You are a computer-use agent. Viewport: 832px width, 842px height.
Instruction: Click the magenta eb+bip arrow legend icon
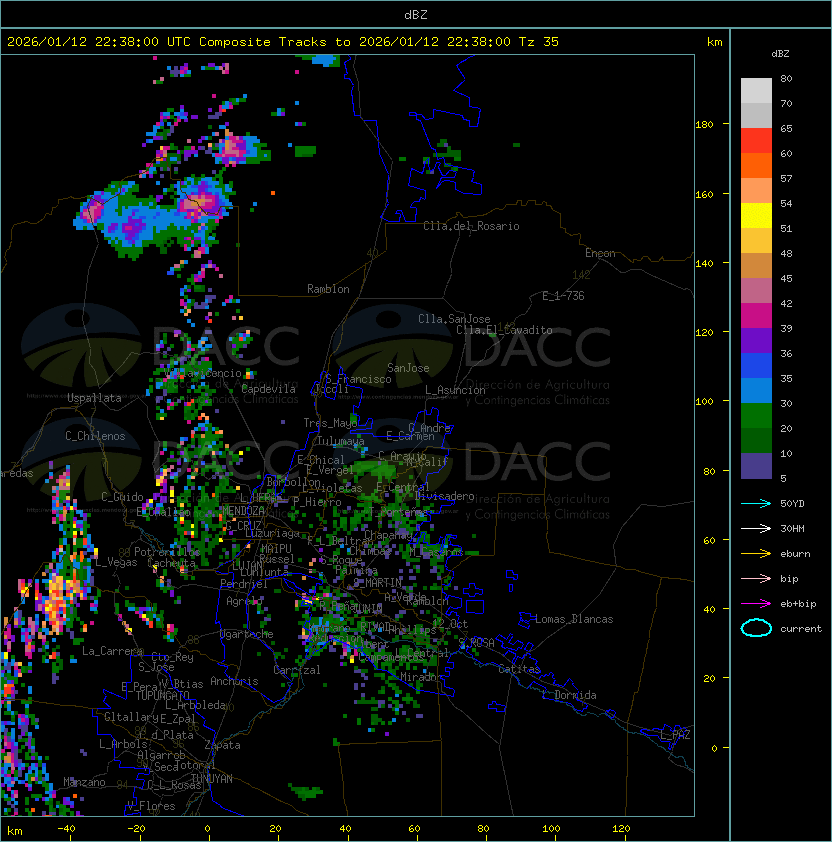756,604
